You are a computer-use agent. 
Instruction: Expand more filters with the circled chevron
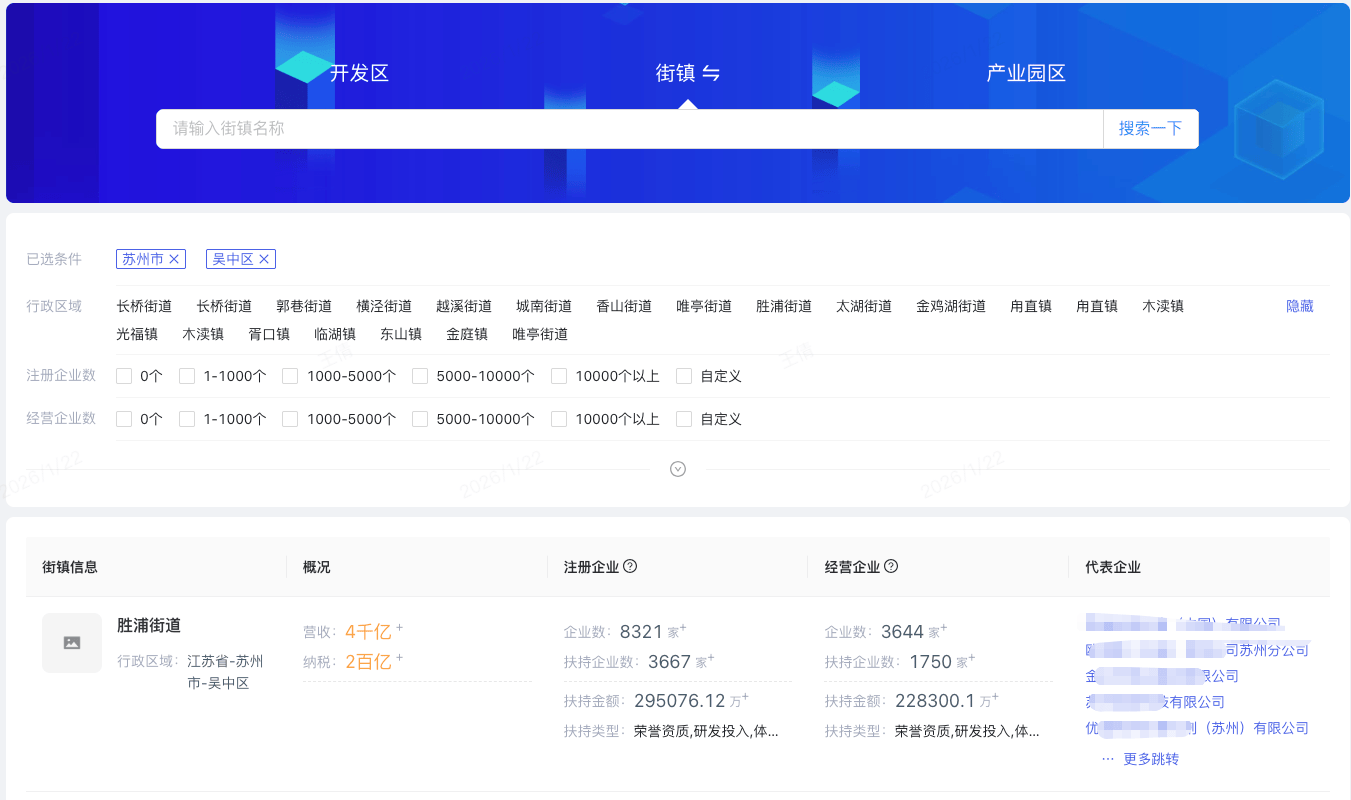pyautogui.click(x=678, y=469)
